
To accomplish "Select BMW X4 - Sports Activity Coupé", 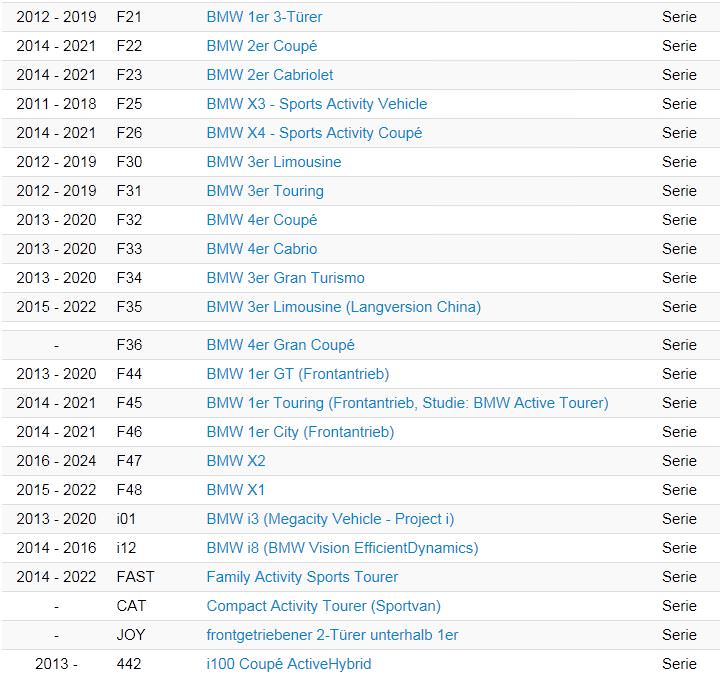I will click(314, 133).
